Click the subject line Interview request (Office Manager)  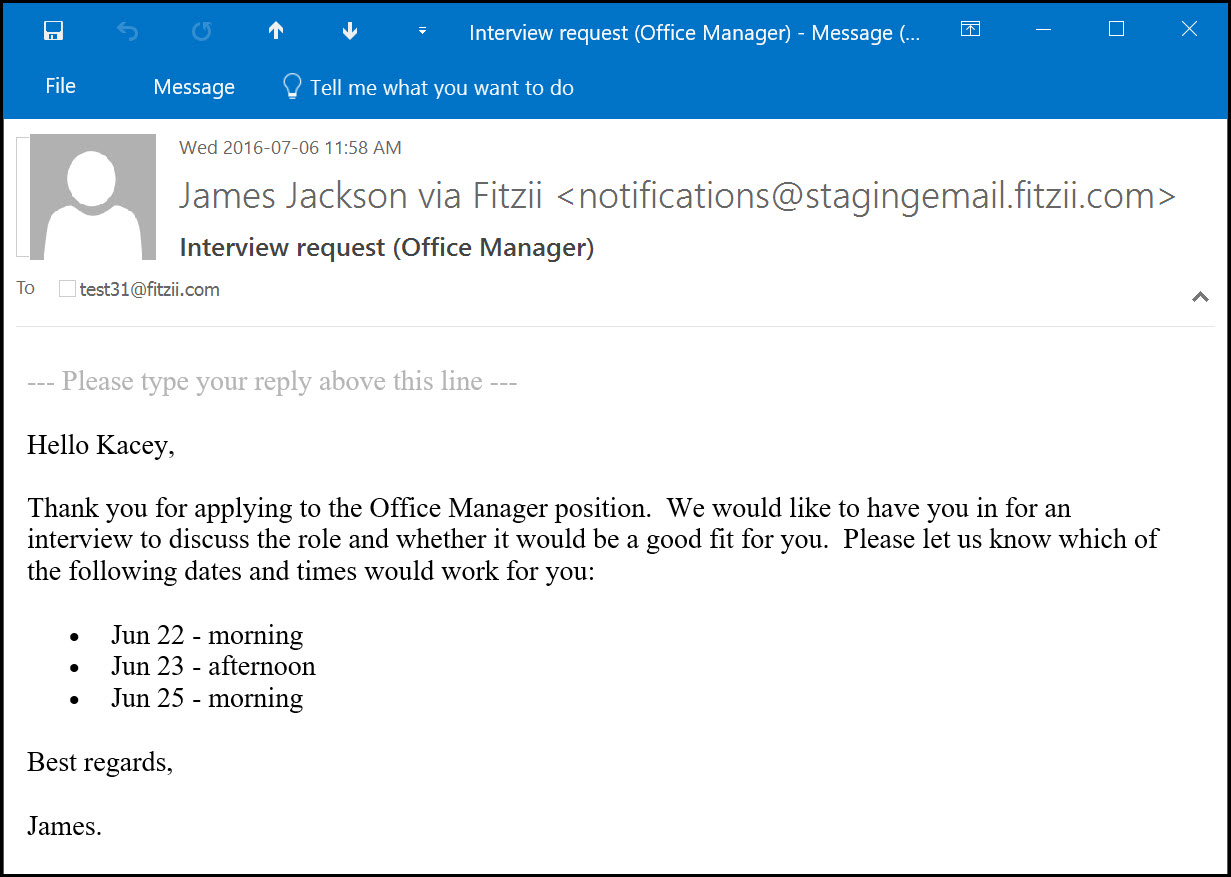tap(386, 248)
